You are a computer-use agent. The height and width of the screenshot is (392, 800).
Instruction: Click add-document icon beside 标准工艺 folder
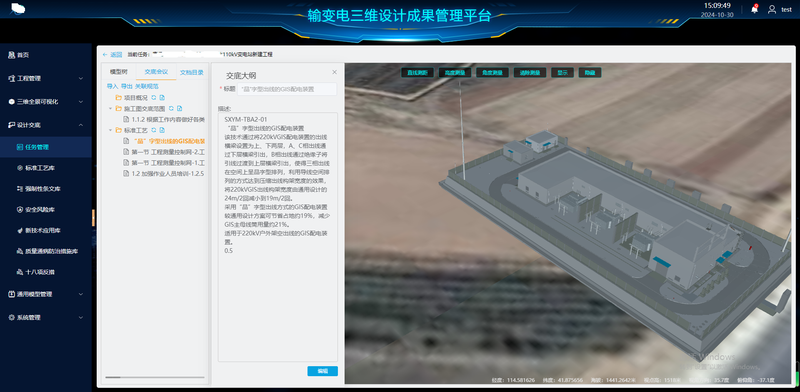(162, 130)
